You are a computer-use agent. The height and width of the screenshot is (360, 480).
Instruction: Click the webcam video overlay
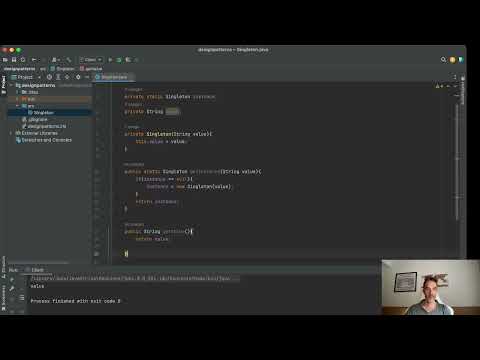pos(431,287)
